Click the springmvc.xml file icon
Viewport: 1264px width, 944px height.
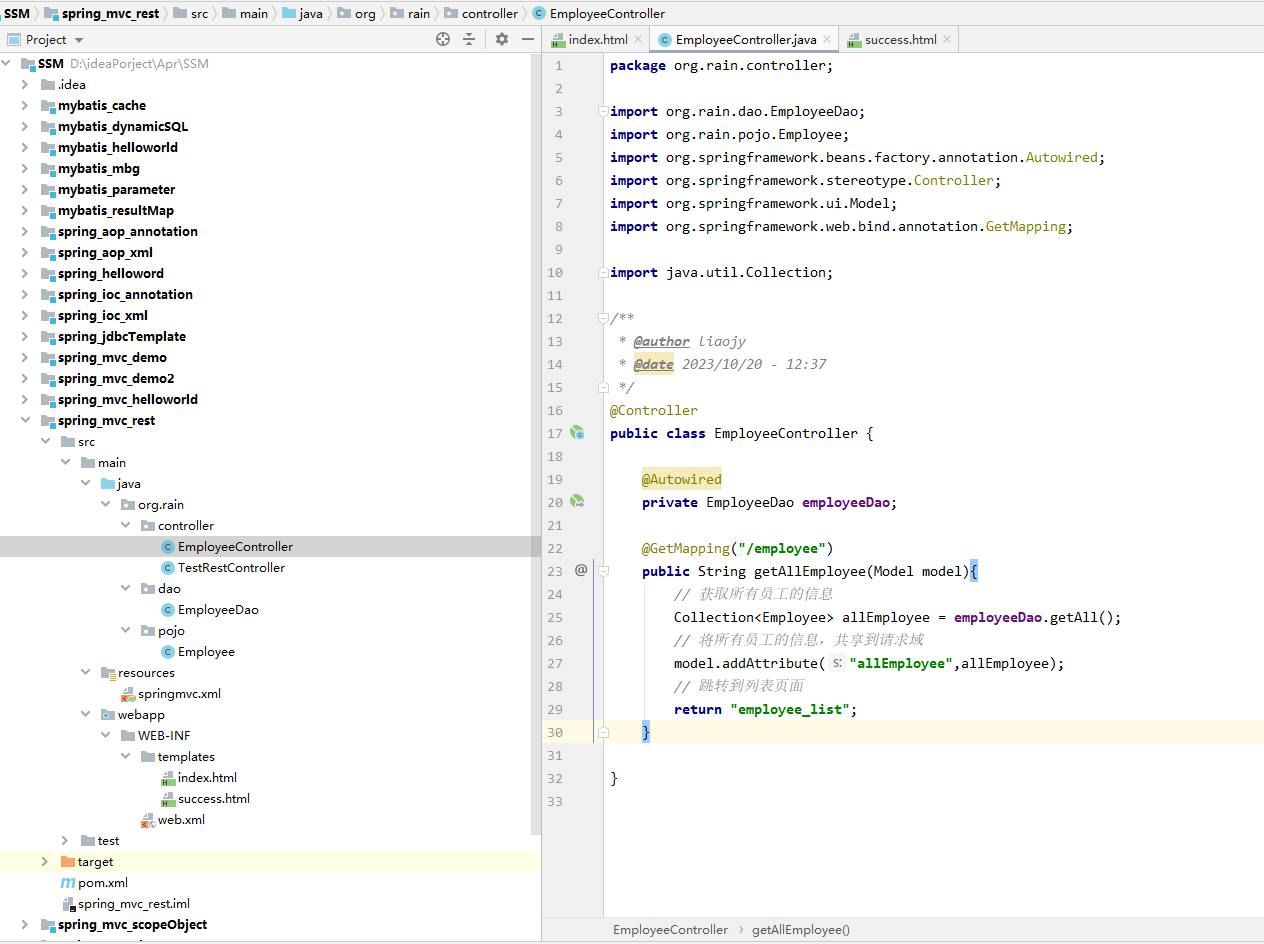point(128,694)
